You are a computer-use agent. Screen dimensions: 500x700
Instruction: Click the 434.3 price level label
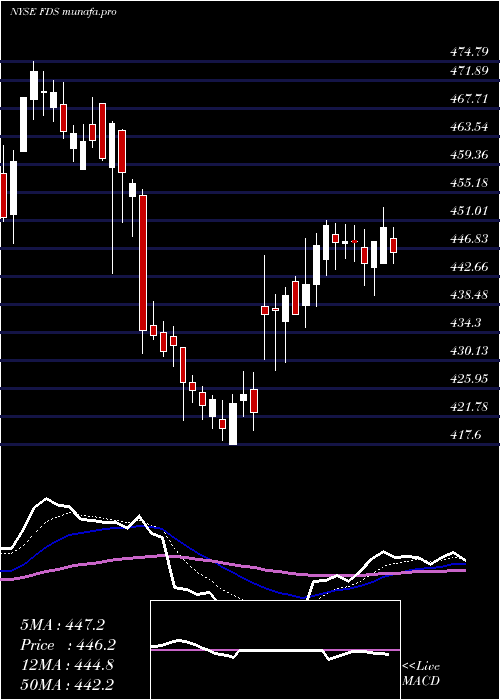pos(465,323)
